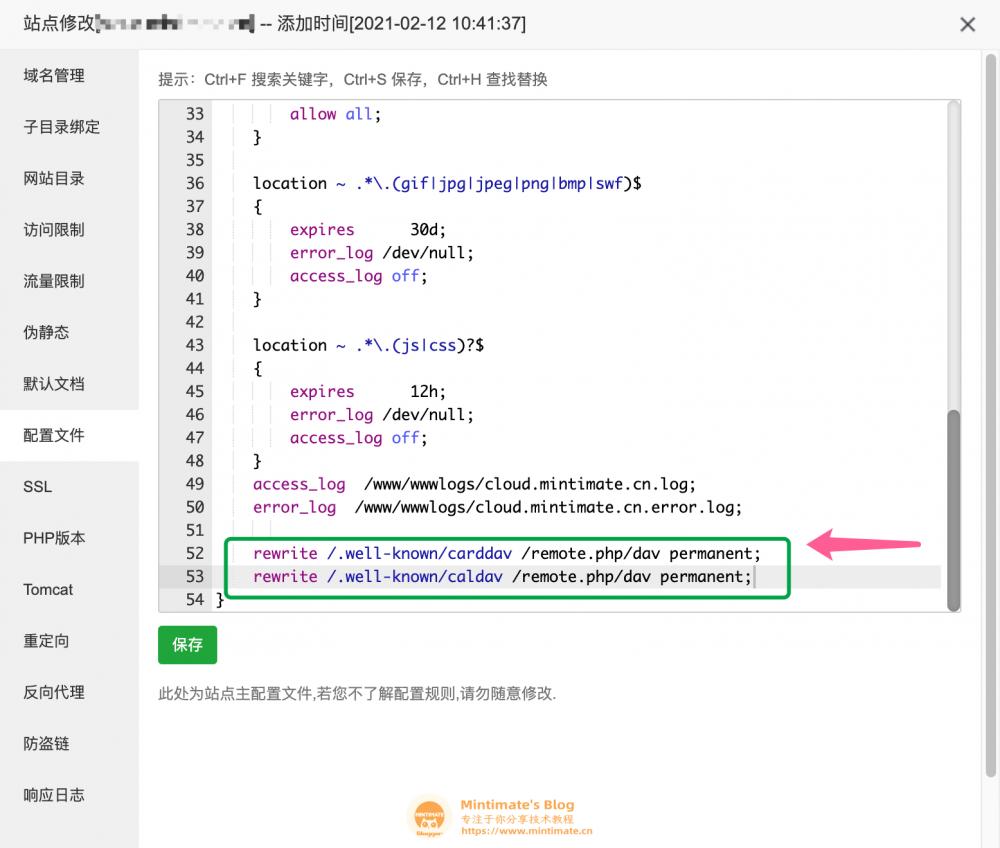Select 默认文档 in sidebar

tap(54, 384)
